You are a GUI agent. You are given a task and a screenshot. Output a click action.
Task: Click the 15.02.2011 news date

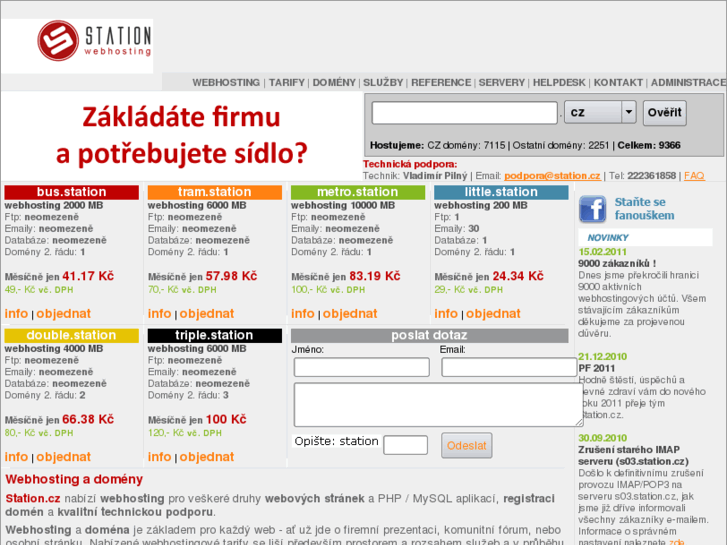pos(602,252)
